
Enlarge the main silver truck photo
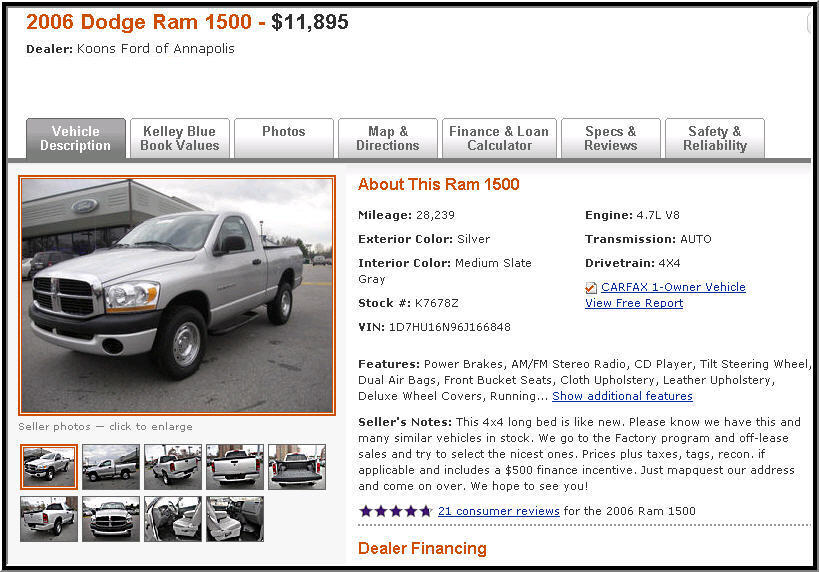(177, 296)
